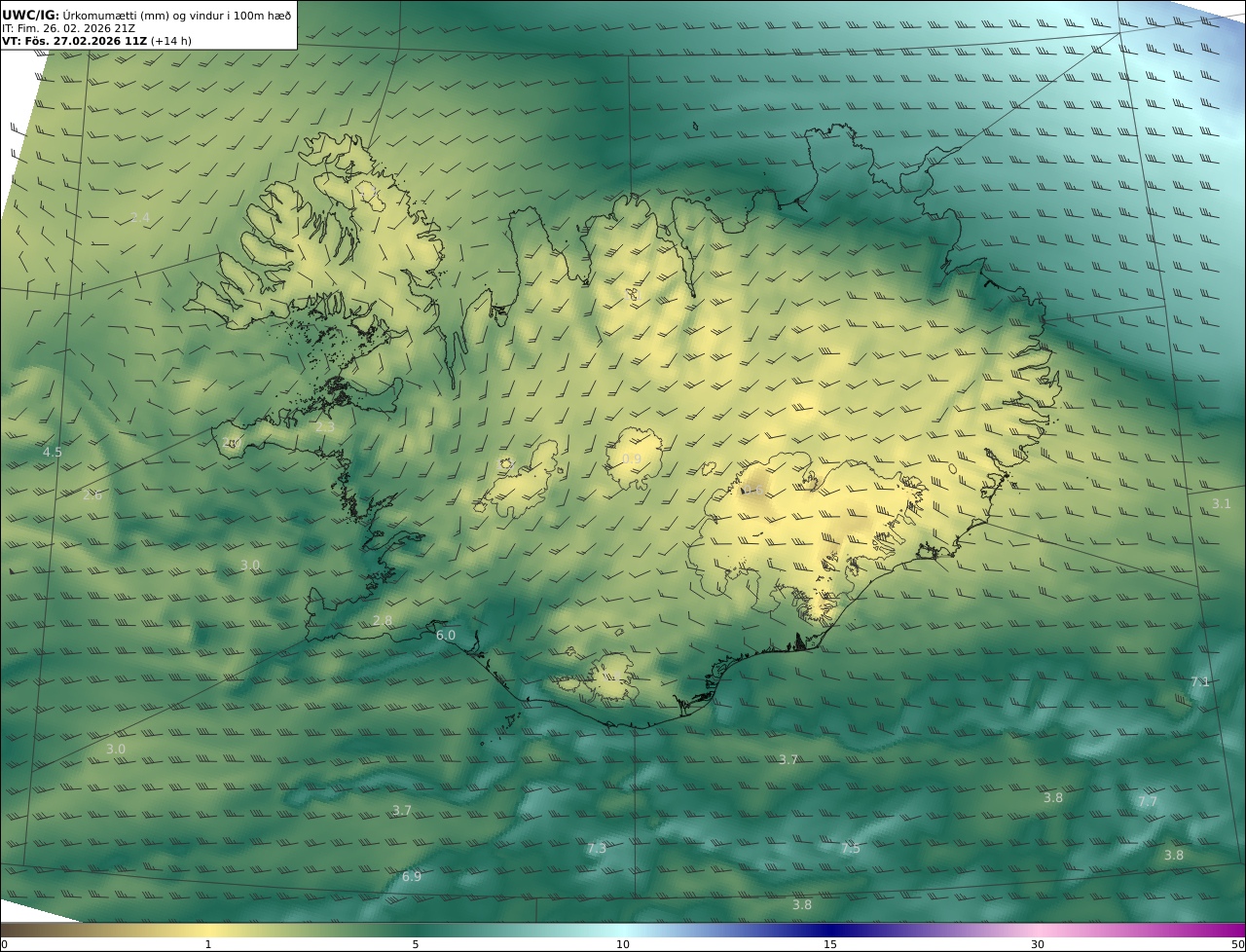Click the 'IT: Fim. 26. 02. 2026 21Z' line
Screen dimensions: 1246x952
click(68, 28)
